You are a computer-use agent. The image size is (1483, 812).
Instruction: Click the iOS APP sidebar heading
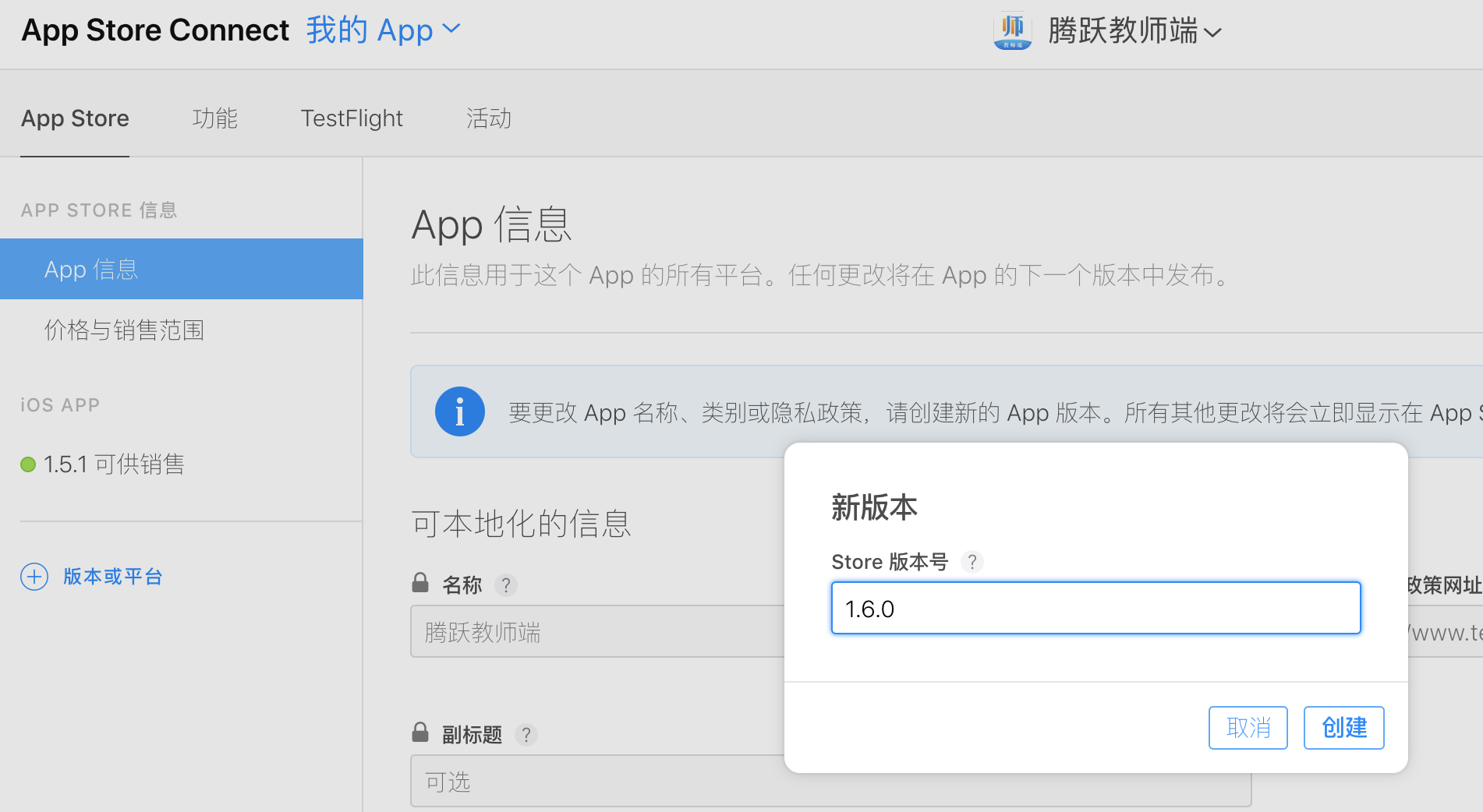coord(60,405)
